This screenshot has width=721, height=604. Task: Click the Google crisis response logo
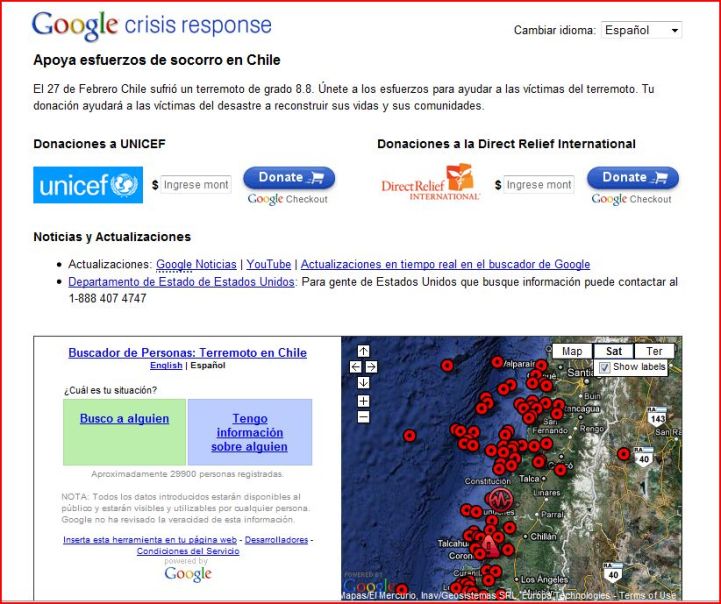tap(152, 25)
